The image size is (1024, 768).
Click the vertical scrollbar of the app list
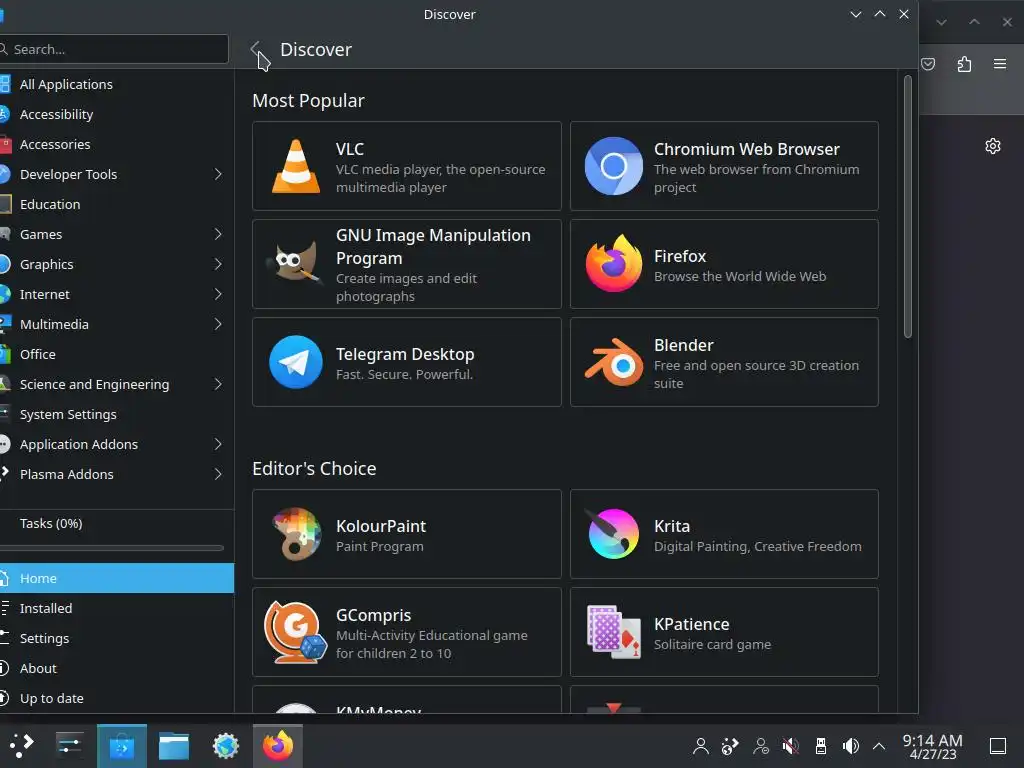tap(908, 207)
